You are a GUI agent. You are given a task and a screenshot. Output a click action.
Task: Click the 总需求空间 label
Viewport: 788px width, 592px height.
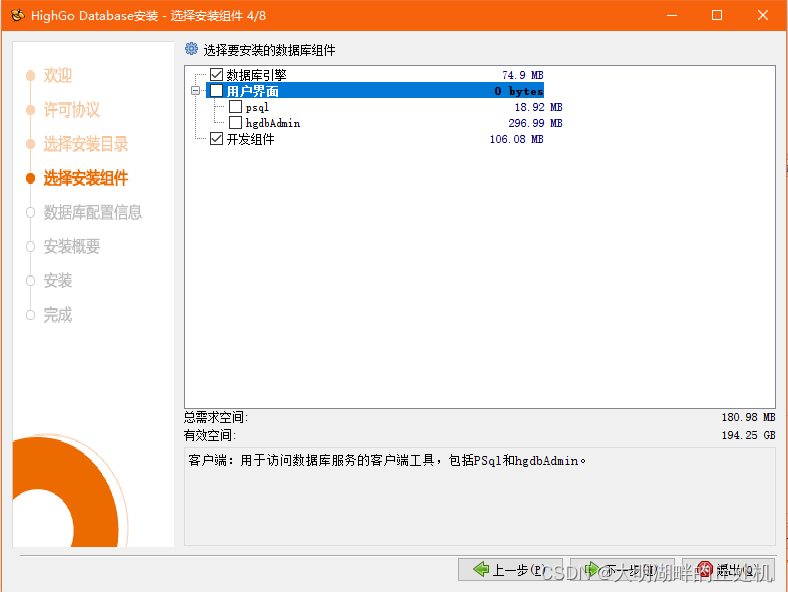pos(216,417)
